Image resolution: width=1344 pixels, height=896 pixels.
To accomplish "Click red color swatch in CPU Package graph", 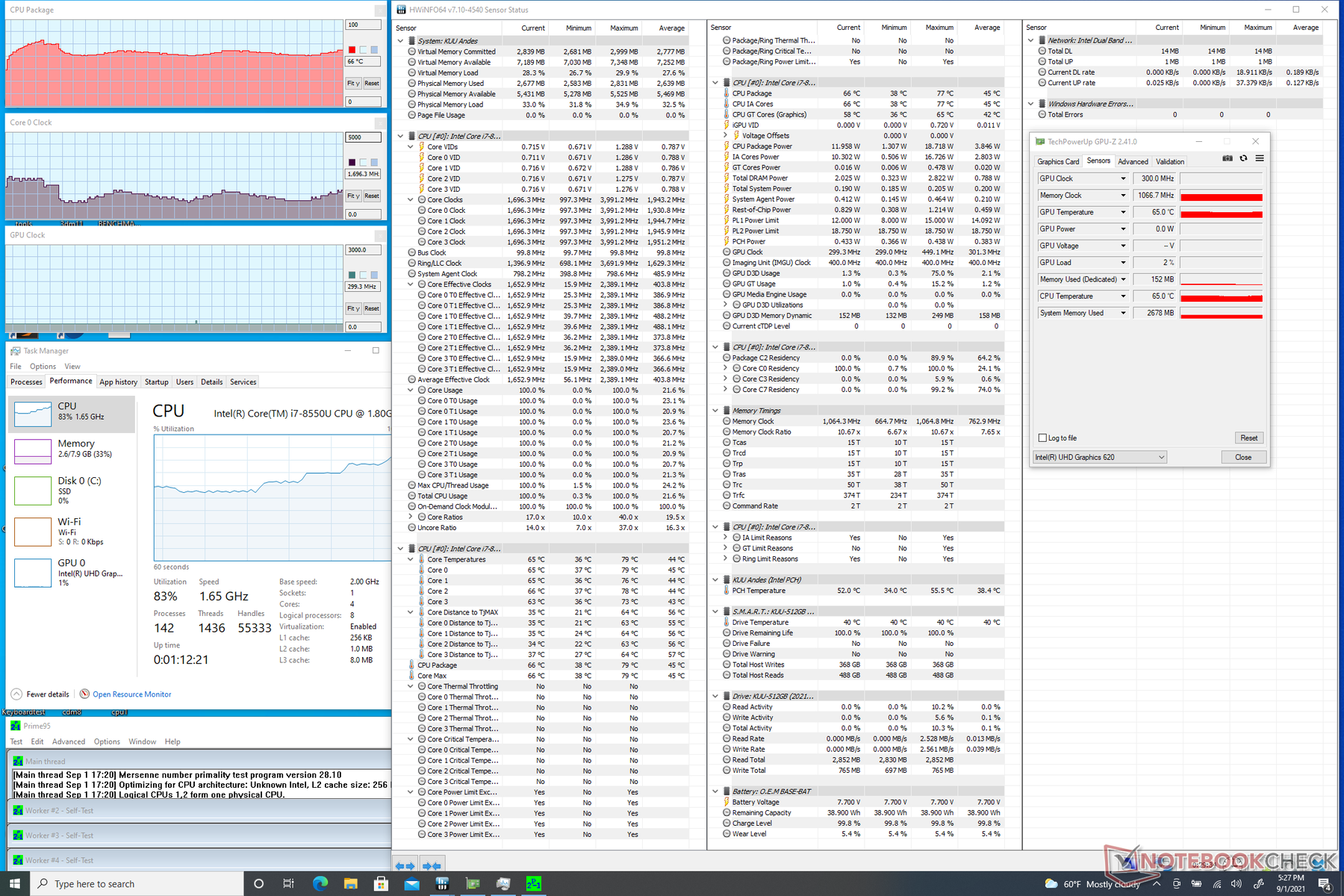I will tap(352, 50).
